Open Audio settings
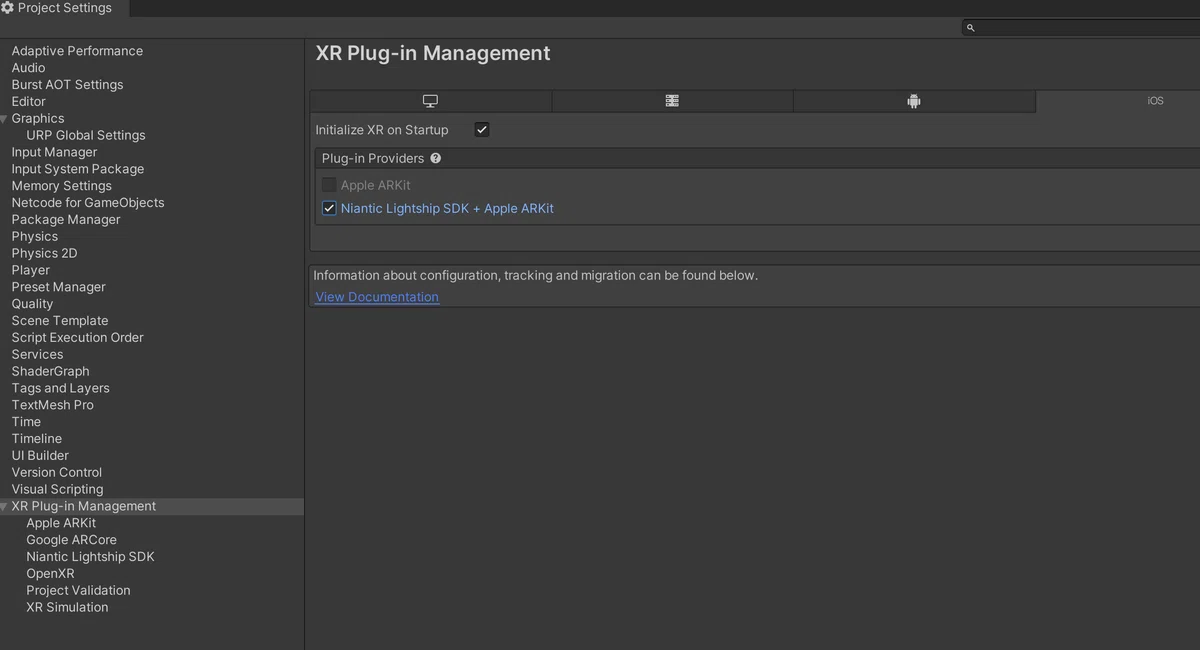This screenshot has width=1200, height=650. (x=28, y=68)
